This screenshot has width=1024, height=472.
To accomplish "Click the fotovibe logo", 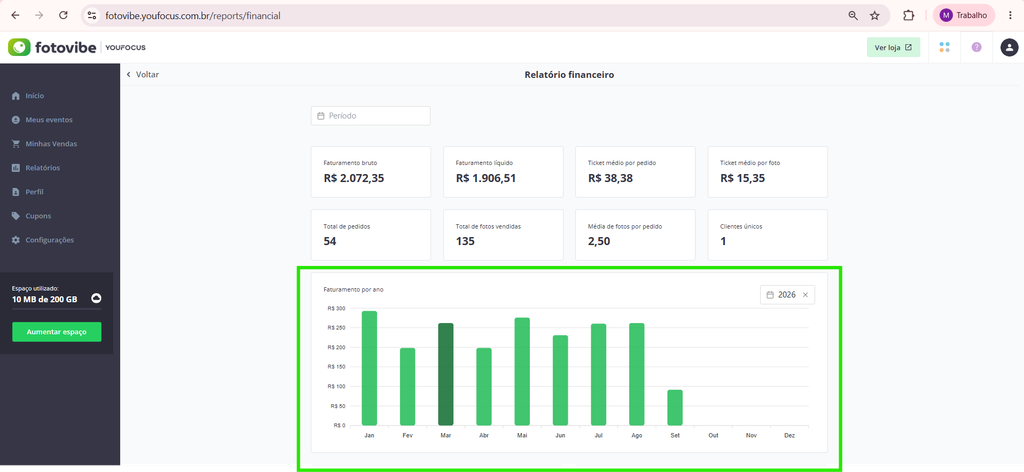I will tap(52, 47).
